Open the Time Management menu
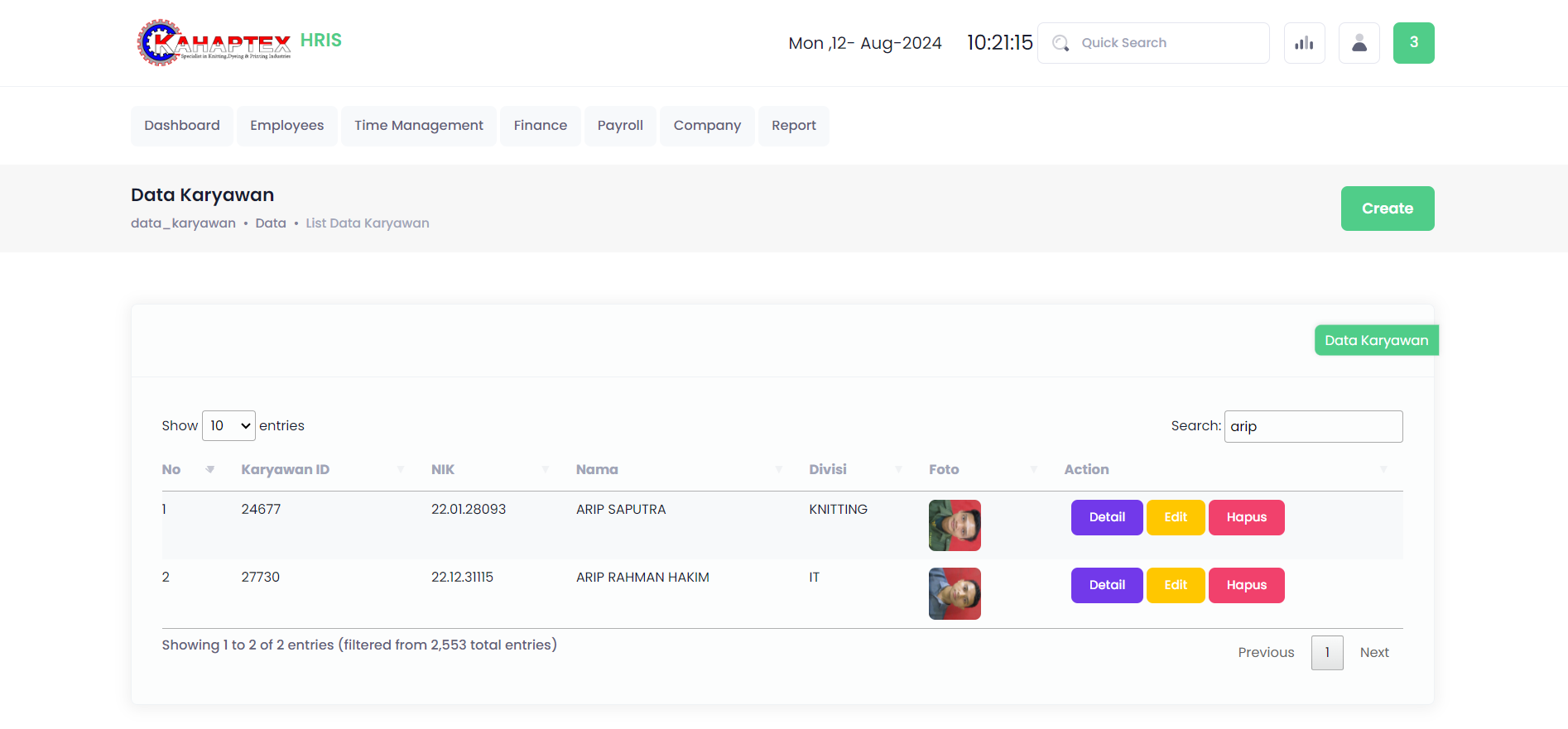 pos(418,126)
